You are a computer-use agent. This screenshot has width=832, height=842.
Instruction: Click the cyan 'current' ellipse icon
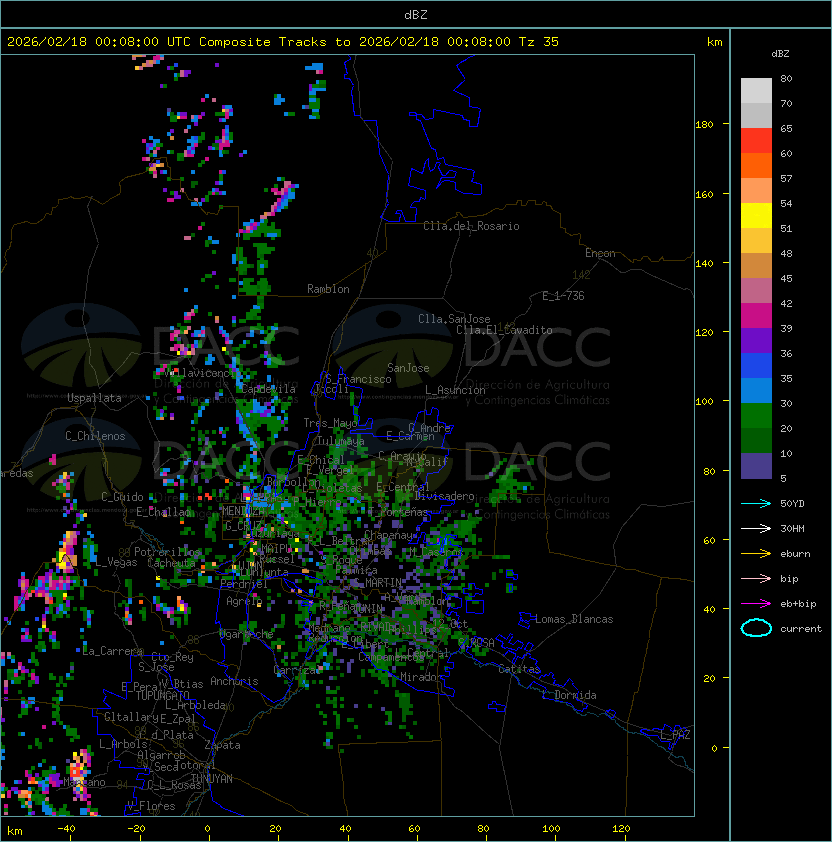click(x=756, y=628)
